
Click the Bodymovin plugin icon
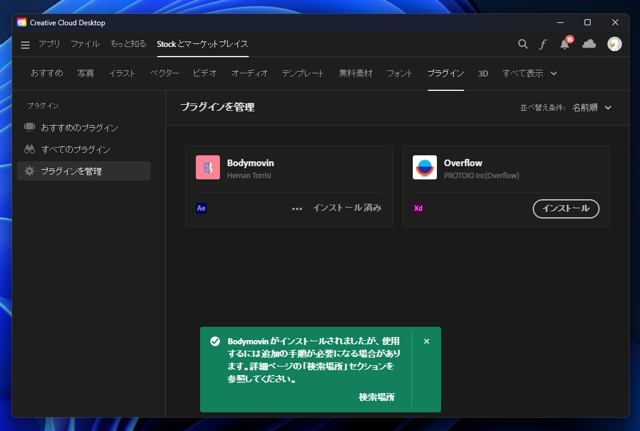pos(208,167)
